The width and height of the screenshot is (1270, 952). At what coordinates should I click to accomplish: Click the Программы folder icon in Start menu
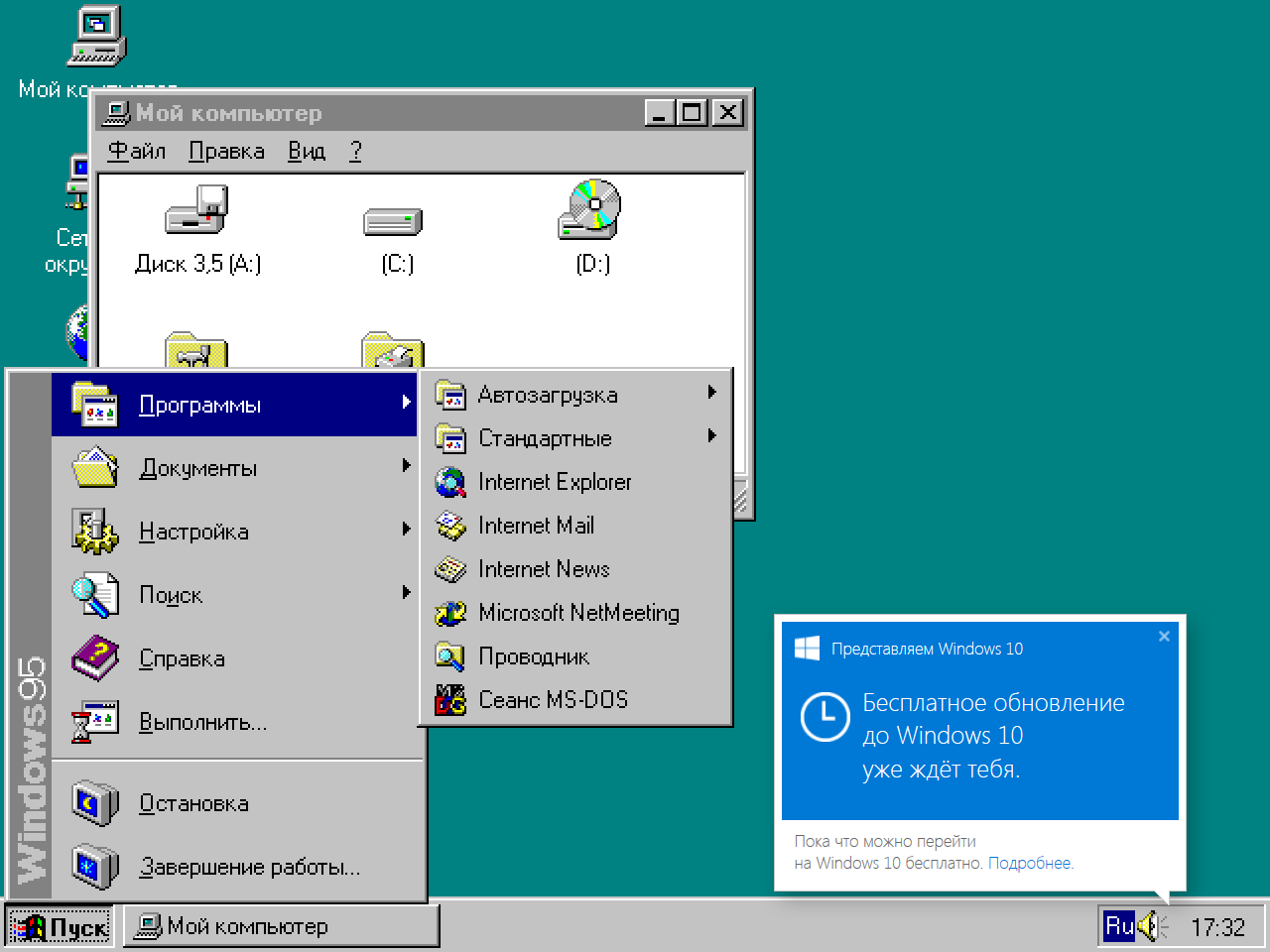pyautogui.click(x=95, y=404)
